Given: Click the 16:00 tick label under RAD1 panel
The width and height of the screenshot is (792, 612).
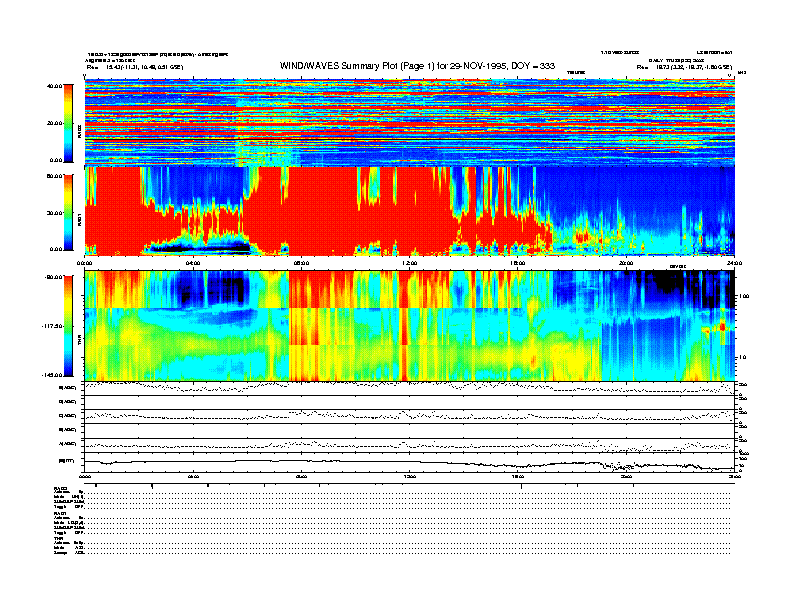Looking at the screenshot, I should coord(518,263).
